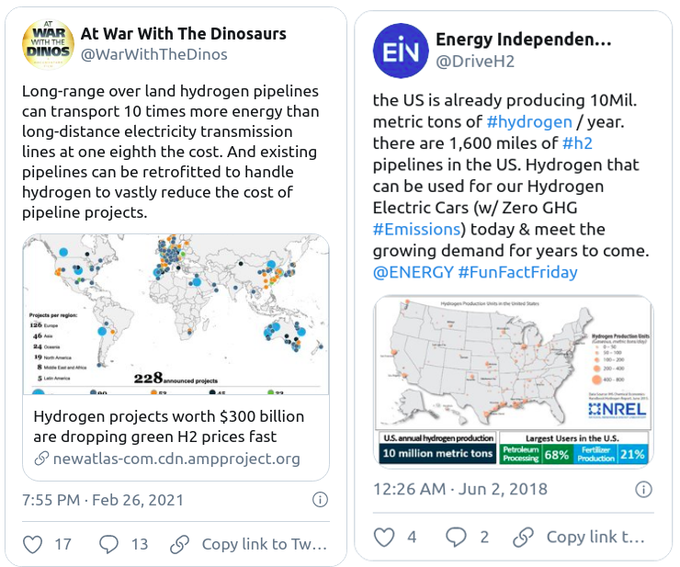Viewport: 680px width, 567px height.
Task: Click the #FunFactFriday hashtag
Action: click(517, 272)
